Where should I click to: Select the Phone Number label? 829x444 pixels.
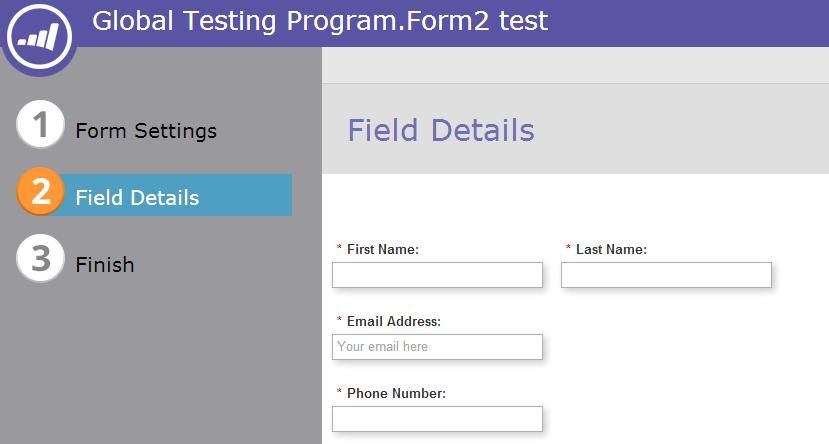point(396,394)
